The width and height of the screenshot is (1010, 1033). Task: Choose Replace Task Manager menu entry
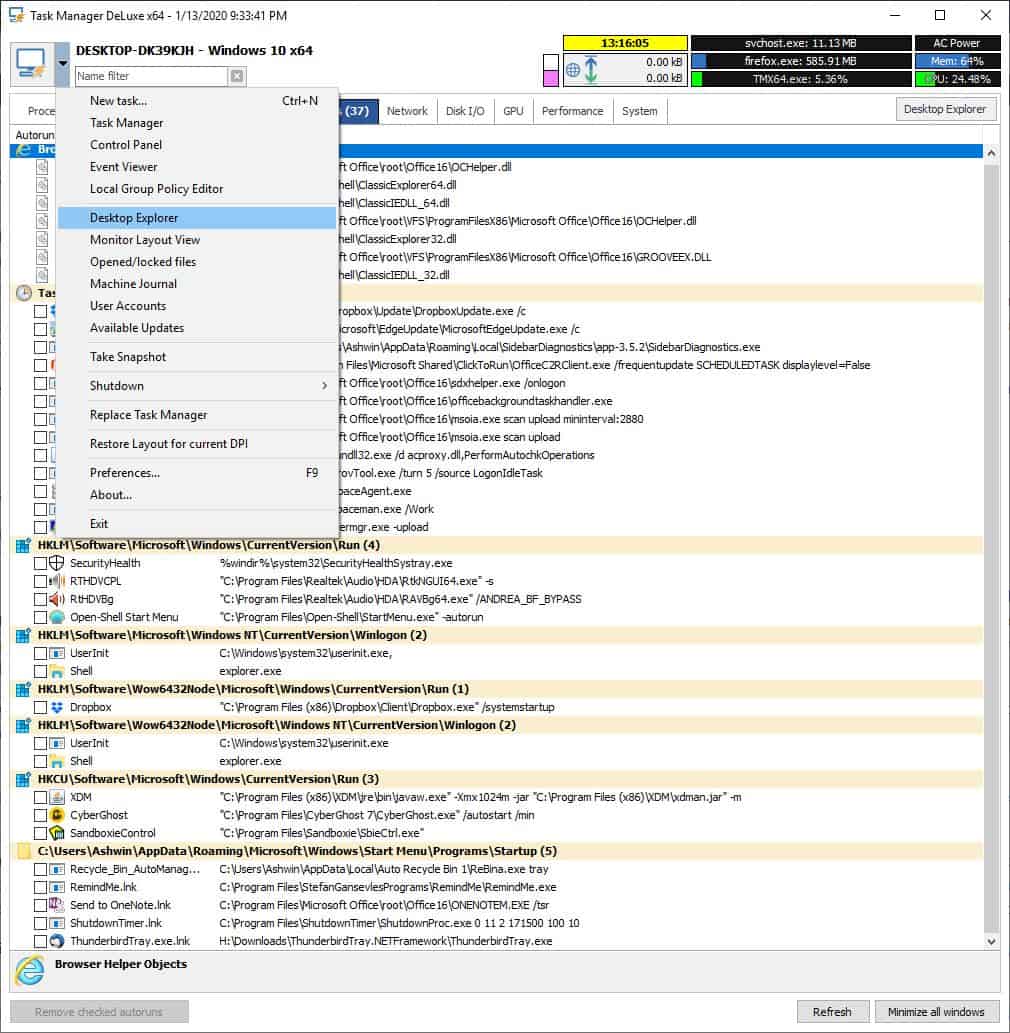point(197,415)
